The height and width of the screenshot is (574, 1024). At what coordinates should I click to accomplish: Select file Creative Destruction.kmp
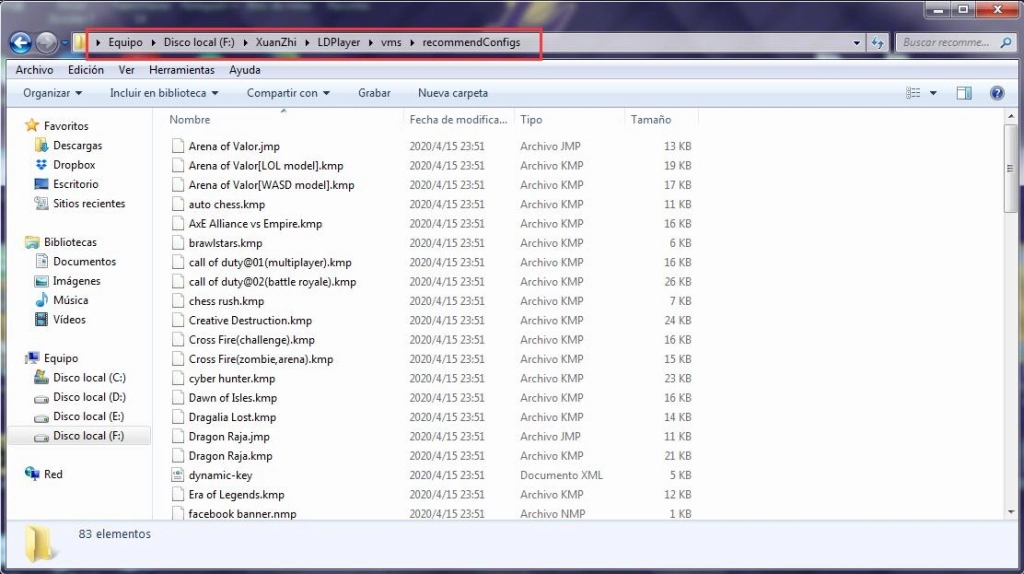(250, 321)
